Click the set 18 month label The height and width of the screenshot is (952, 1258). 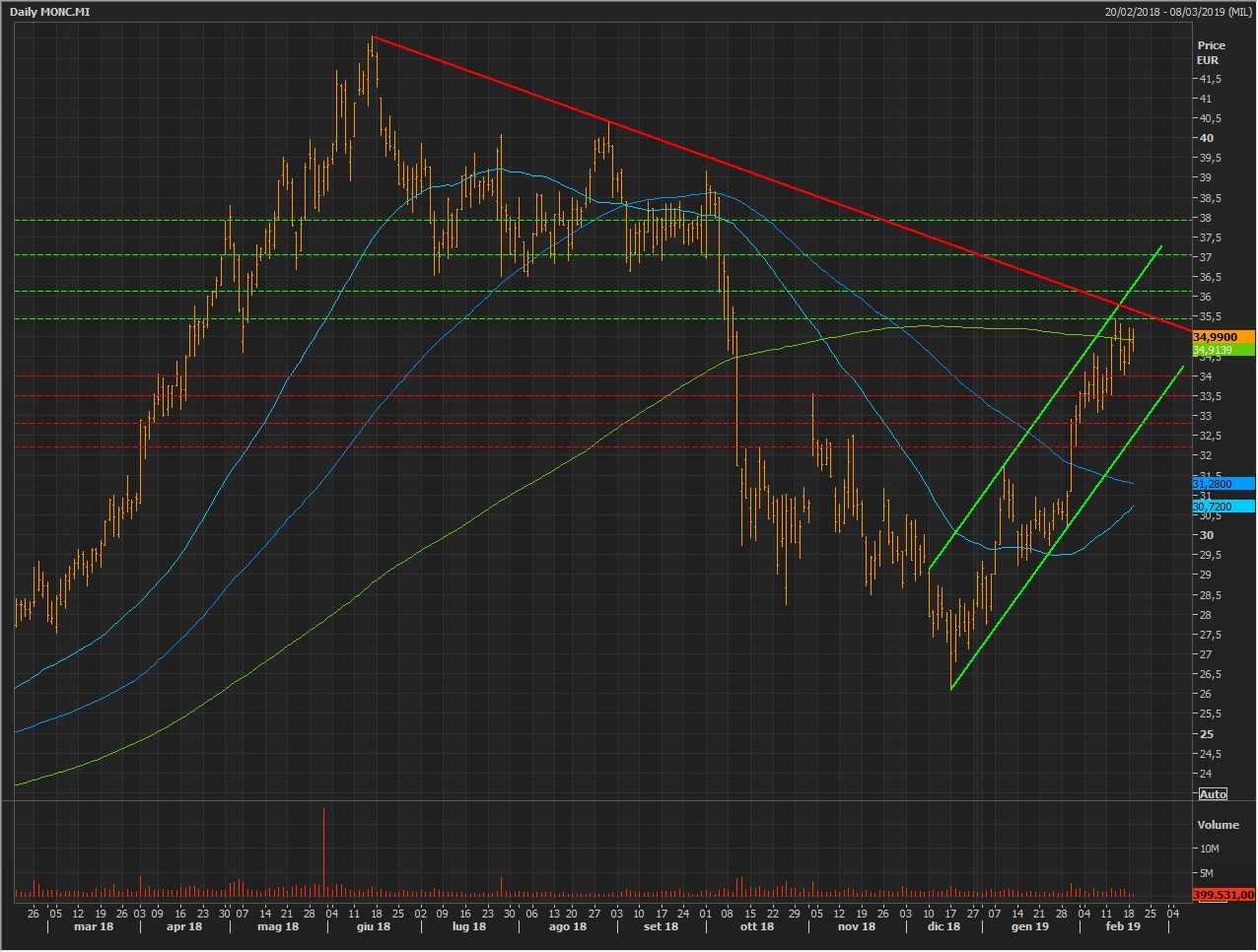[x=661, y=926]
